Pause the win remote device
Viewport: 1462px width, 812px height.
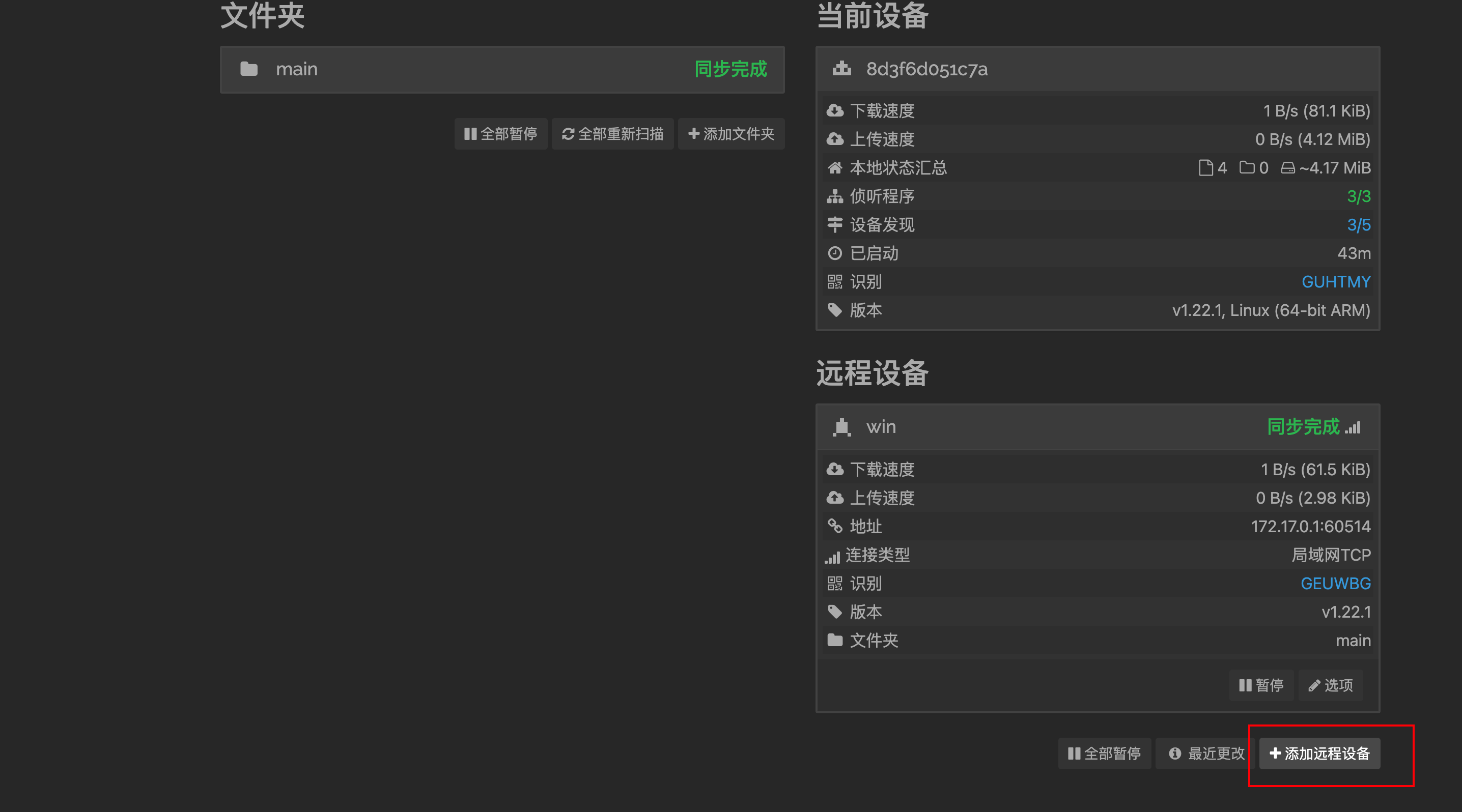1261,685
